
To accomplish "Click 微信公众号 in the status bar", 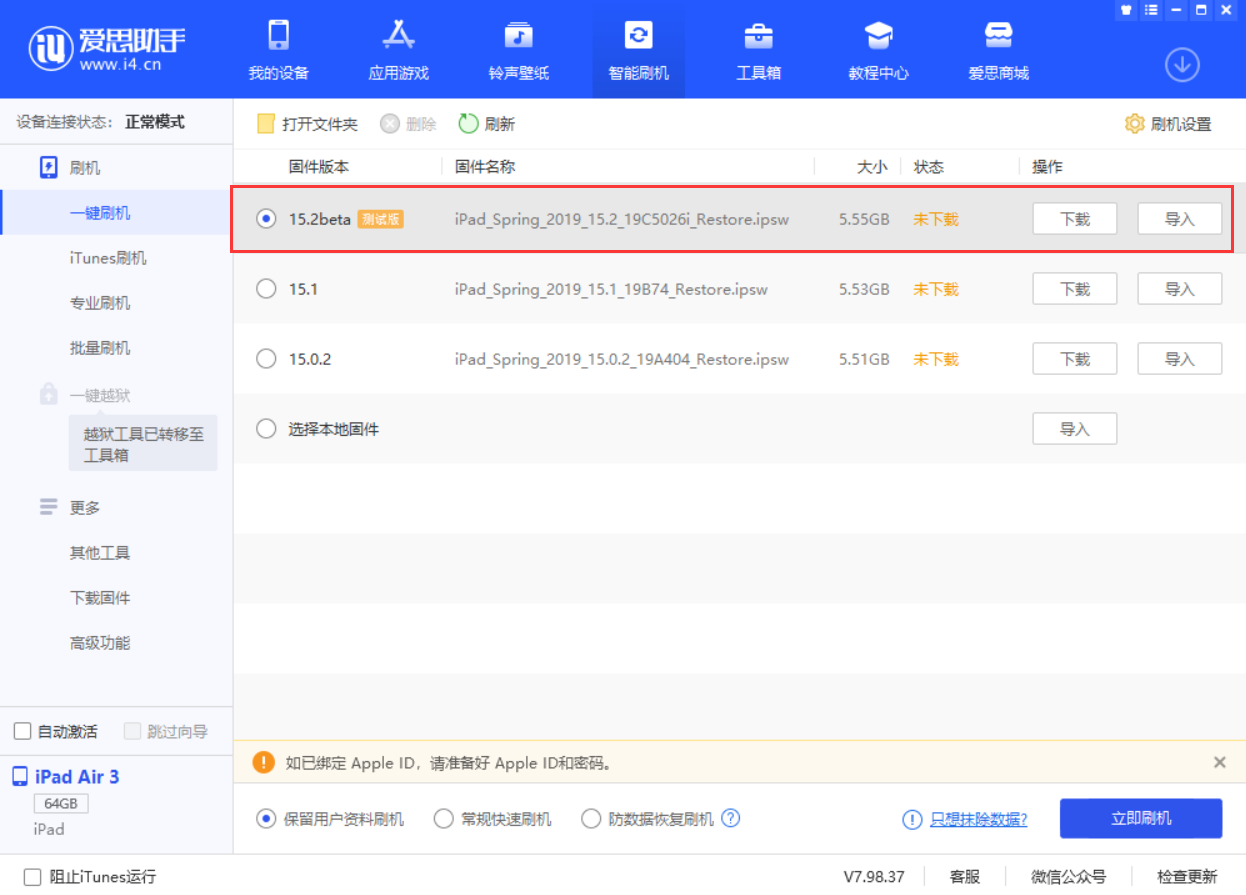I will (1069, 876).
